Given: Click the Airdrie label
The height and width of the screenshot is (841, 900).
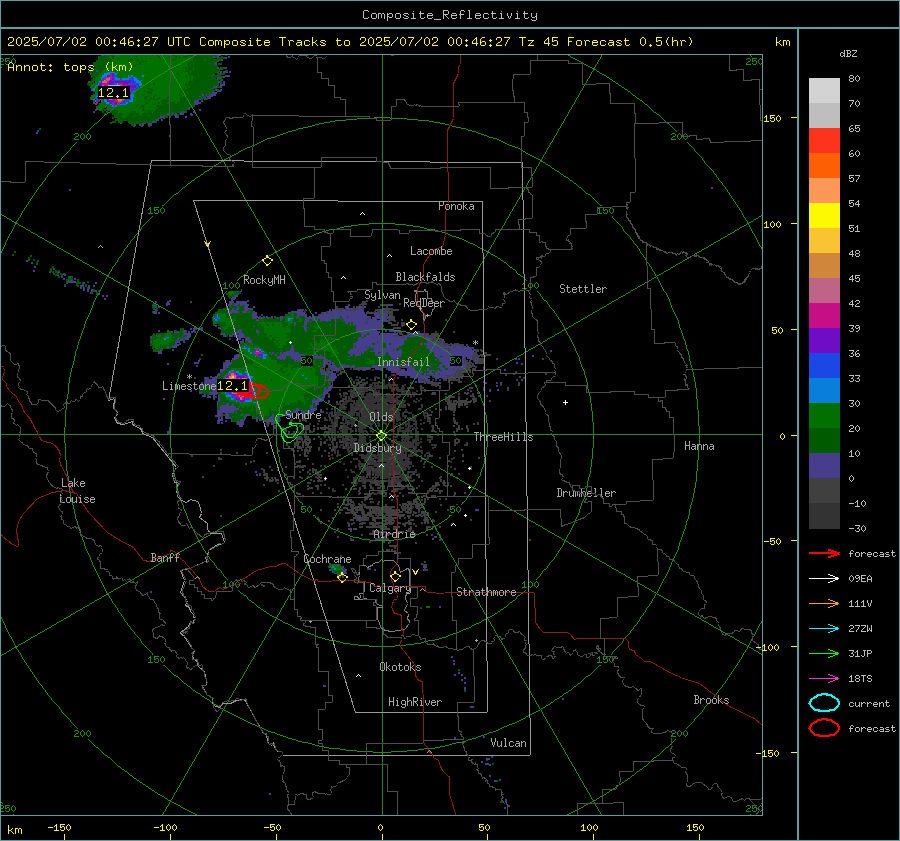Looking at the screenshot, I should (394, 534).
